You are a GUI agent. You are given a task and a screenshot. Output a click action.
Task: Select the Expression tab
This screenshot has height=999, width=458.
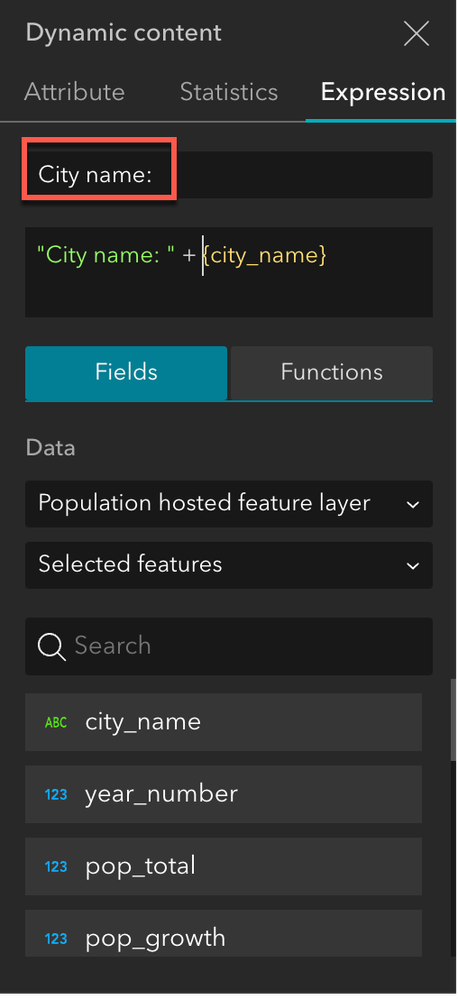[x=383, y=92]
